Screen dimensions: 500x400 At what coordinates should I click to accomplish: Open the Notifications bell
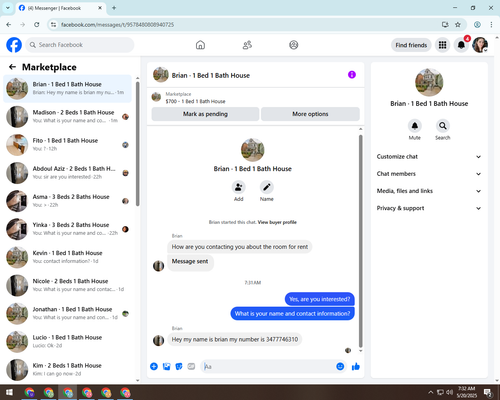pos(461,45)
